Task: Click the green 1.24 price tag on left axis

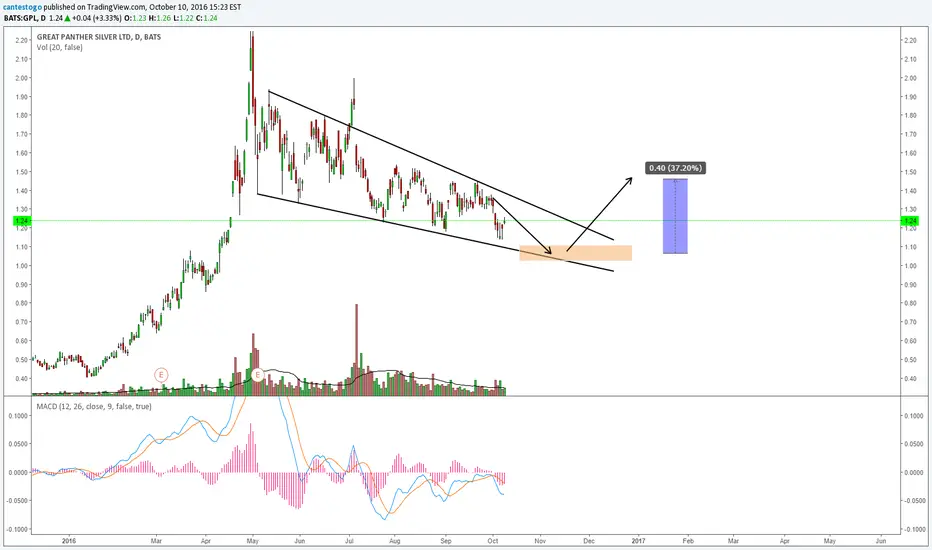Action: (x=21, y=221)
